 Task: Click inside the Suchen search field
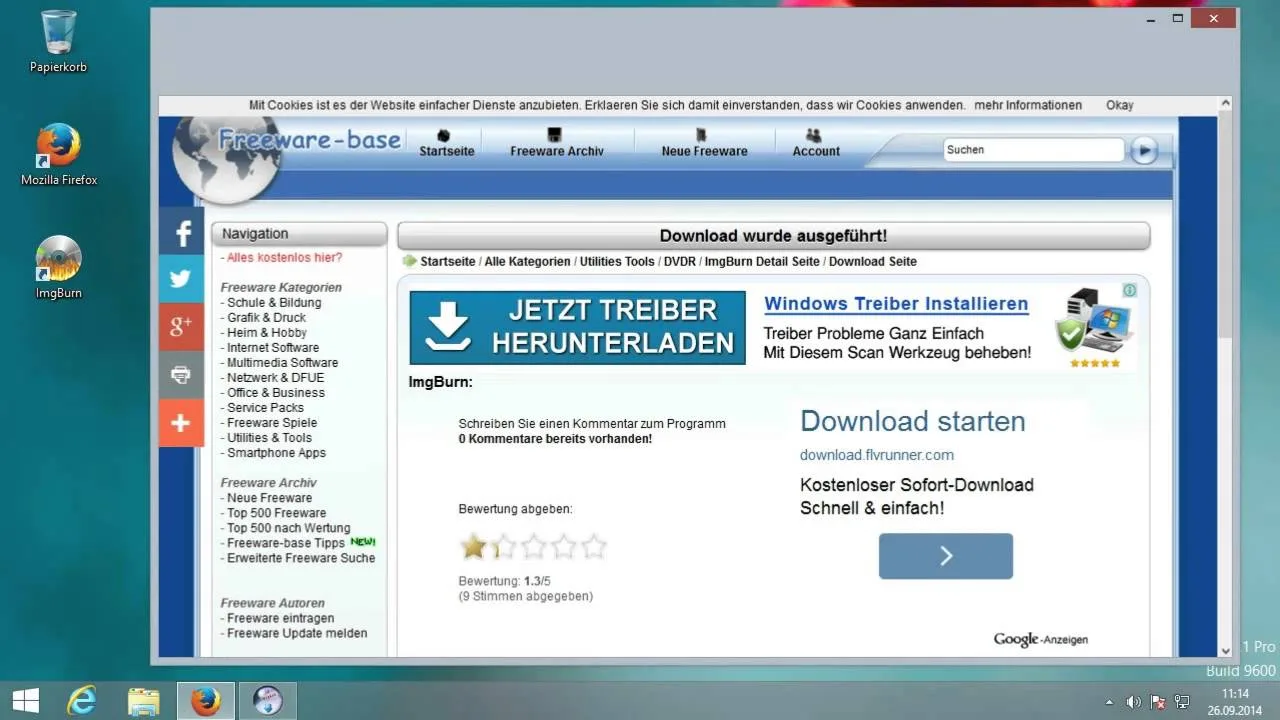pos(1034,150)
